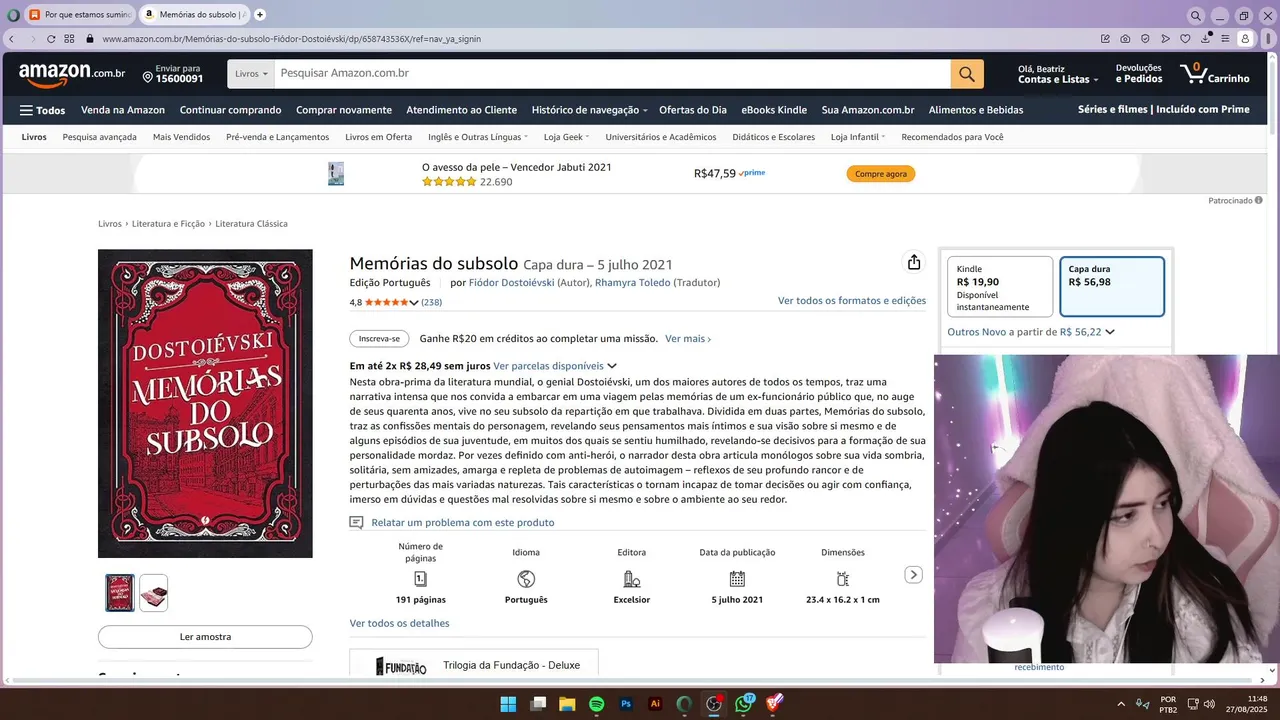
Task: Open Ofertas do Dia in the nav bar
Action: coord(693,110)
